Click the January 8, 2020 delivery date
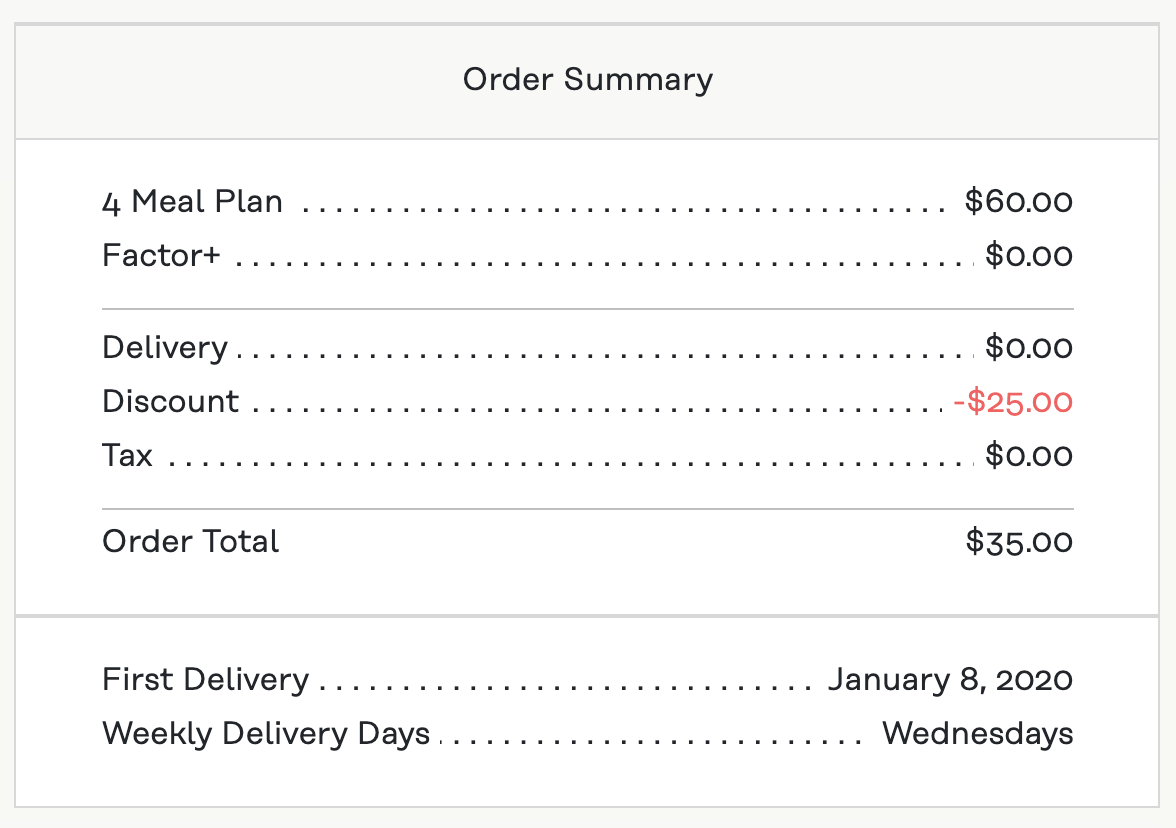The image size is (1176, 828). pyautogui.click(x=950, y=680)
